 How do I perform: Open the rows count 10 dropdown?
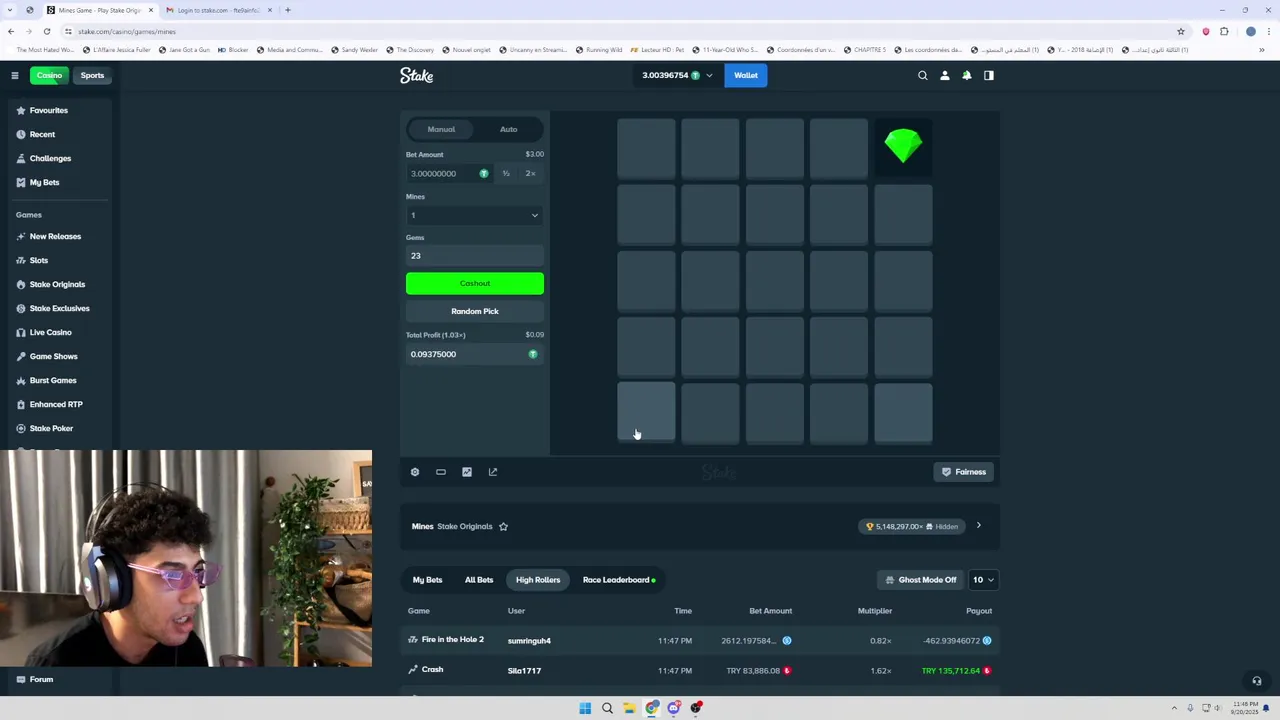pyautogui.click(x=984, y=580)
